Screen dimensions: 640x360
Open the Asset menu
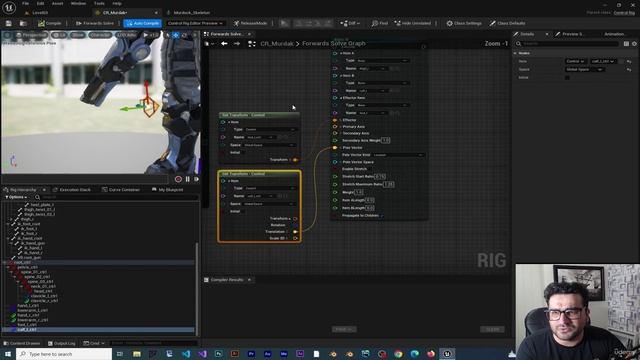(x=58, y=3)
